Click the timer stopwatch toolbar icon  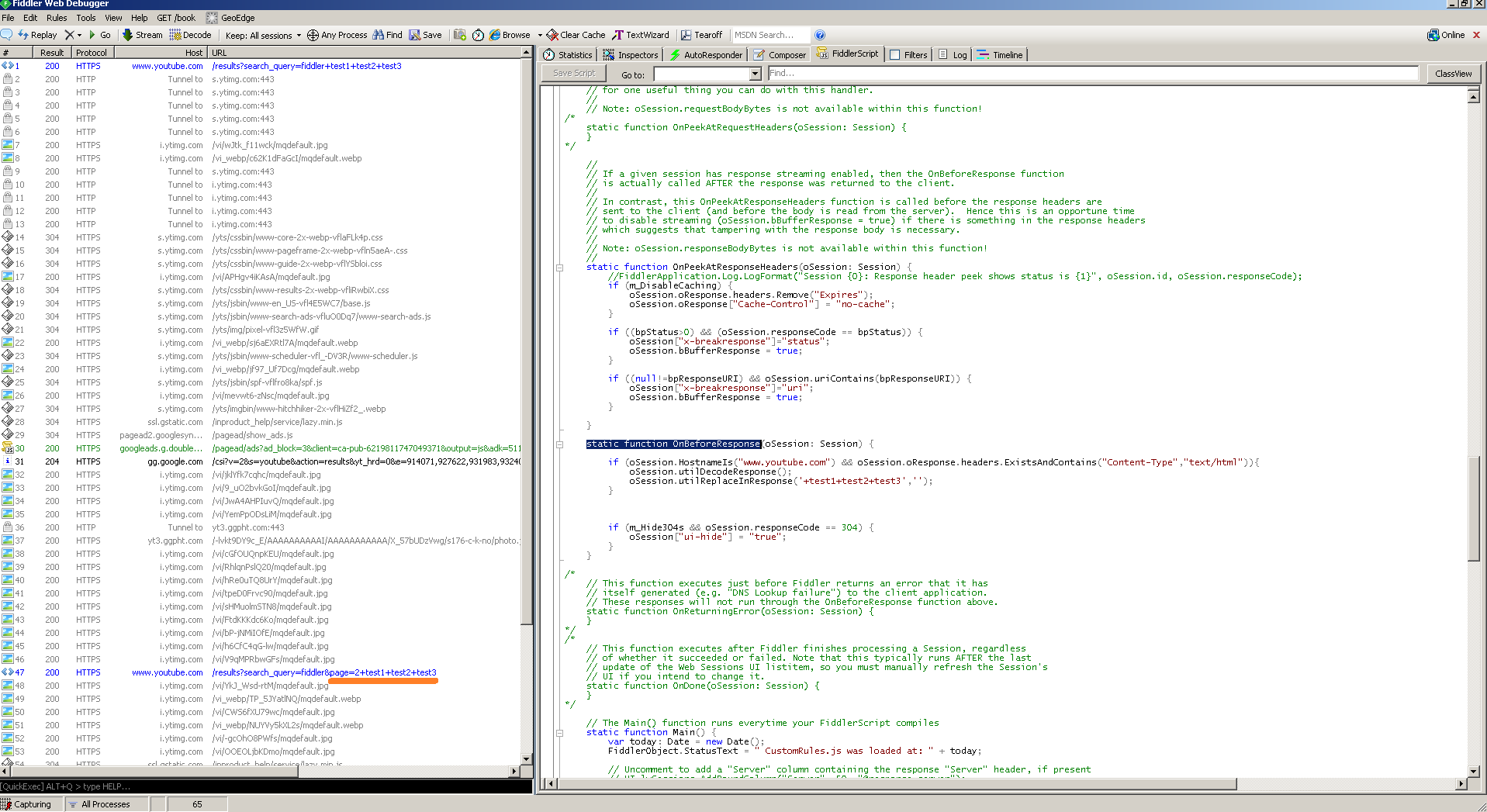click(479, 35)
